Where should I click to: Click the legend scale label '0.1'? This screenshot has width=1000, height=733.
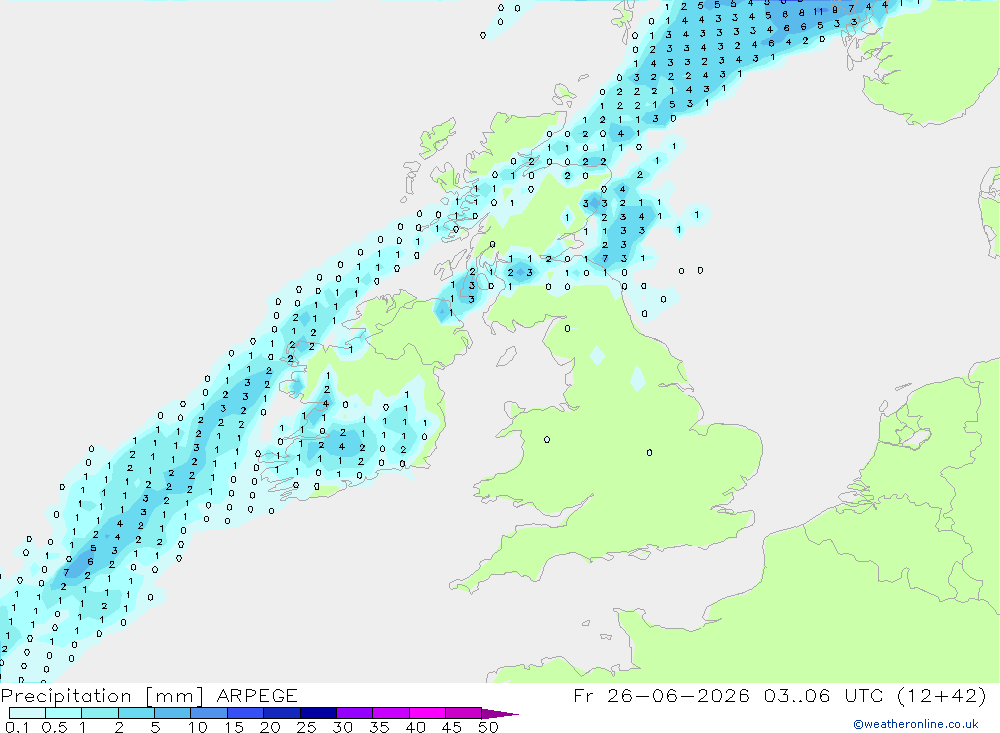pos(17,727)
